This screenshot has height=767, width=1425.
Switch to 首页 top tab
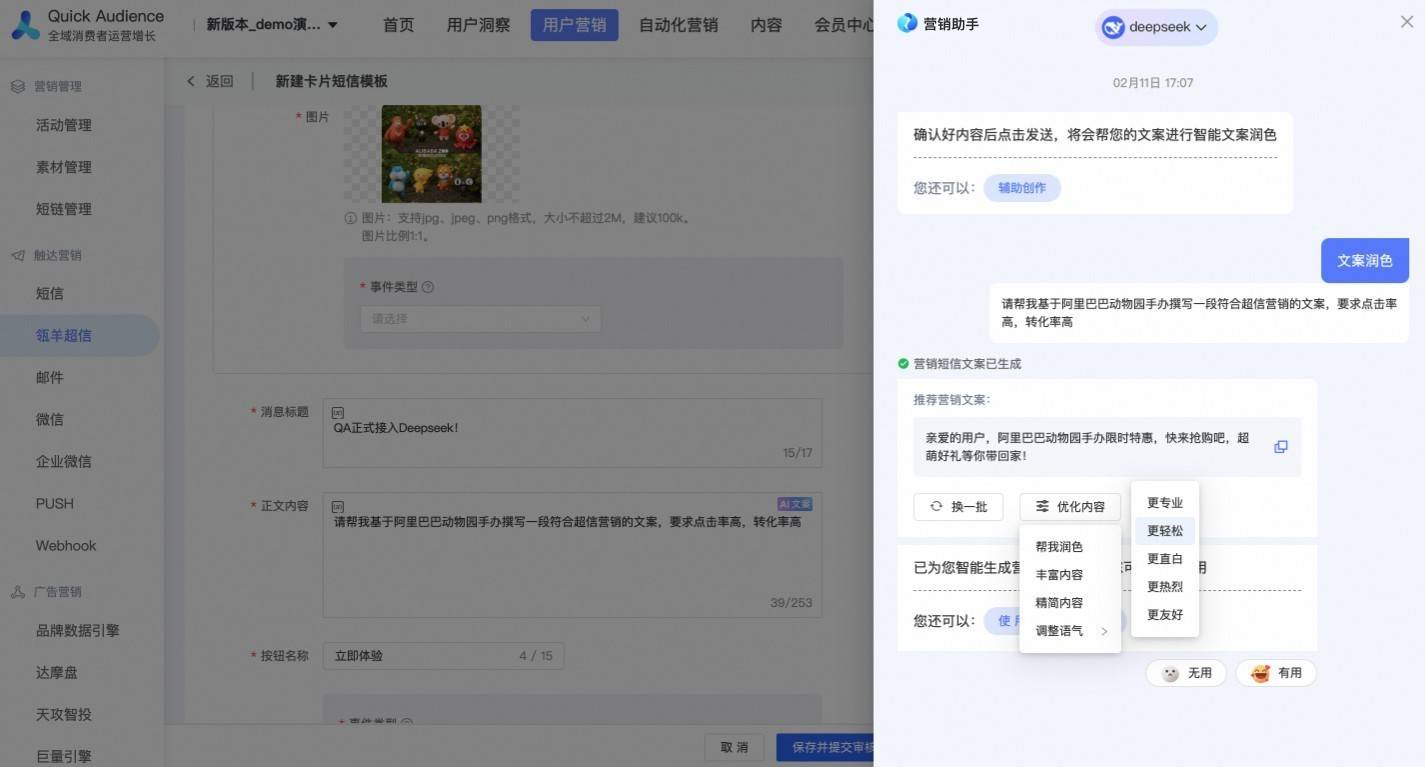point(399,25)
